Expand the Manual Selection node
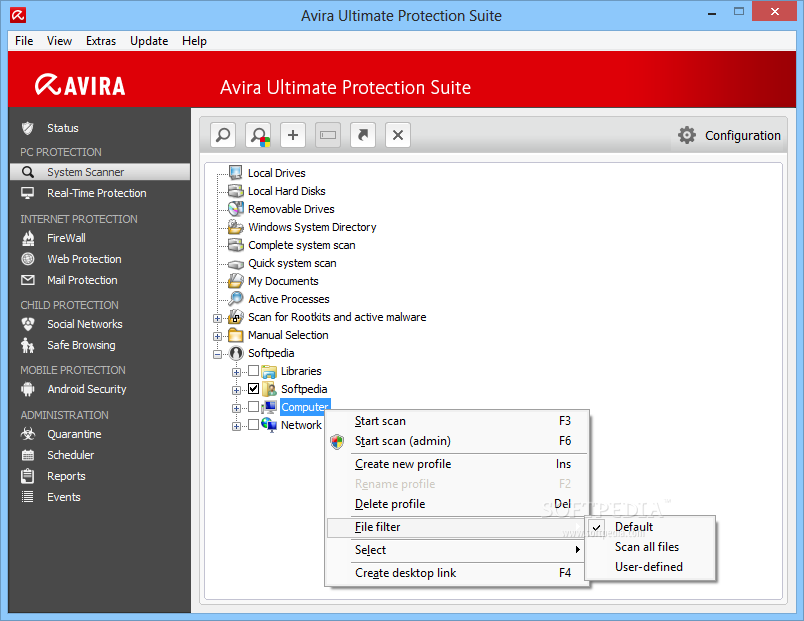Screen dimensions: 804x621 [x=218, y=336]
